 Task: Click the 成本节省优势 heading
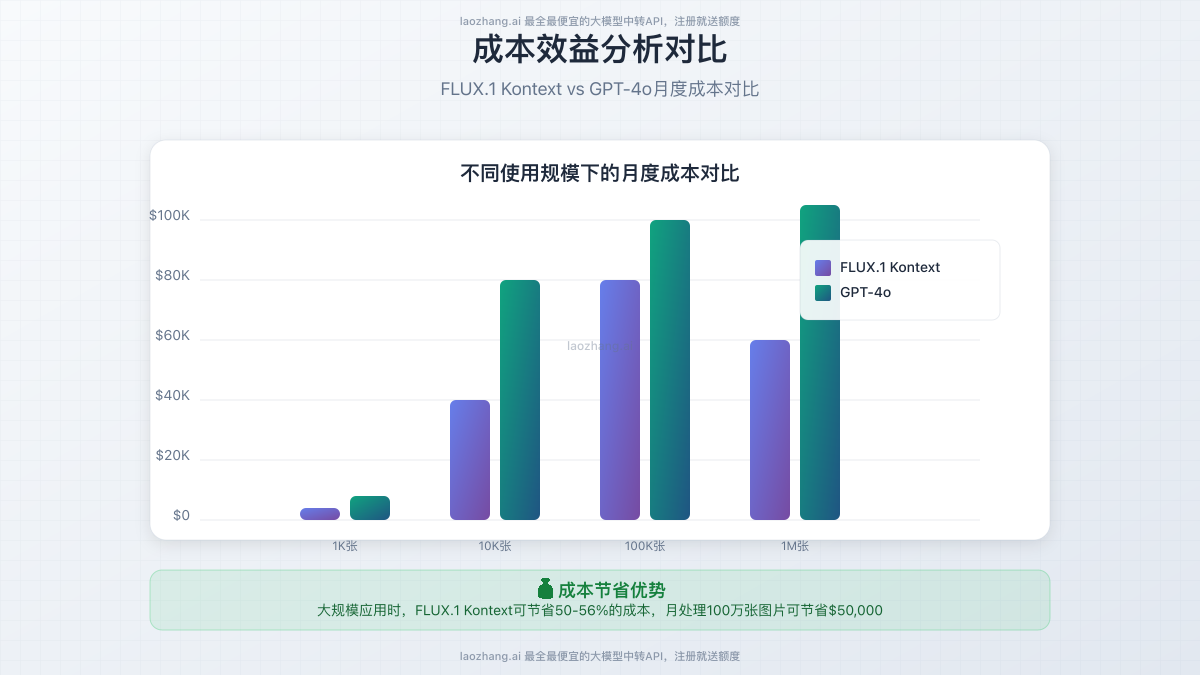point(612,590)
